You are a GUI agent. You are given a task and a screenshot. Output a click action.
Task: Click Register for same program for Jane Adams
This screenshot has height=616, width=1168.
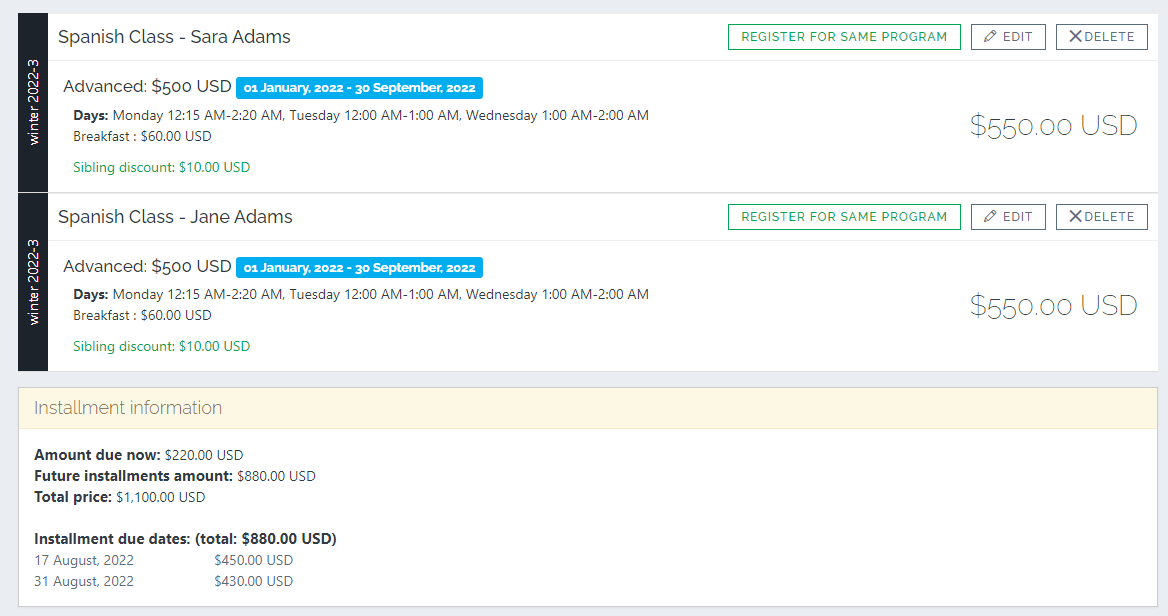844,216
